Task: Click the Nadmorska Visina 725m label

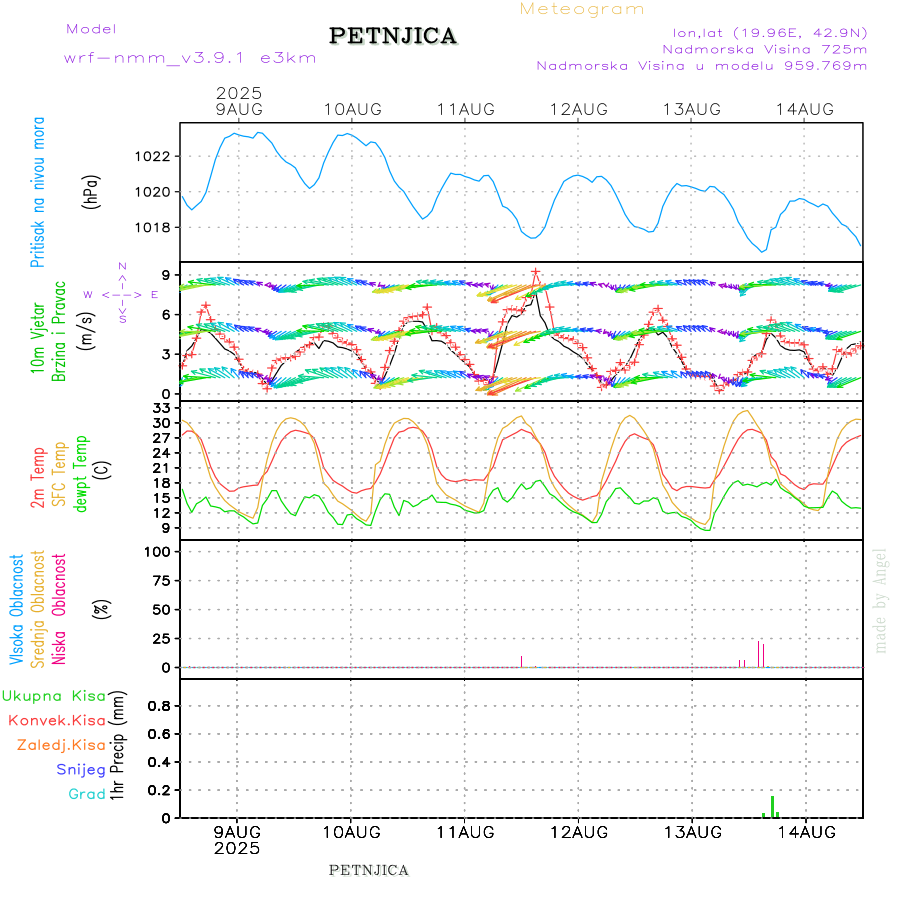Action: point(764,48)
